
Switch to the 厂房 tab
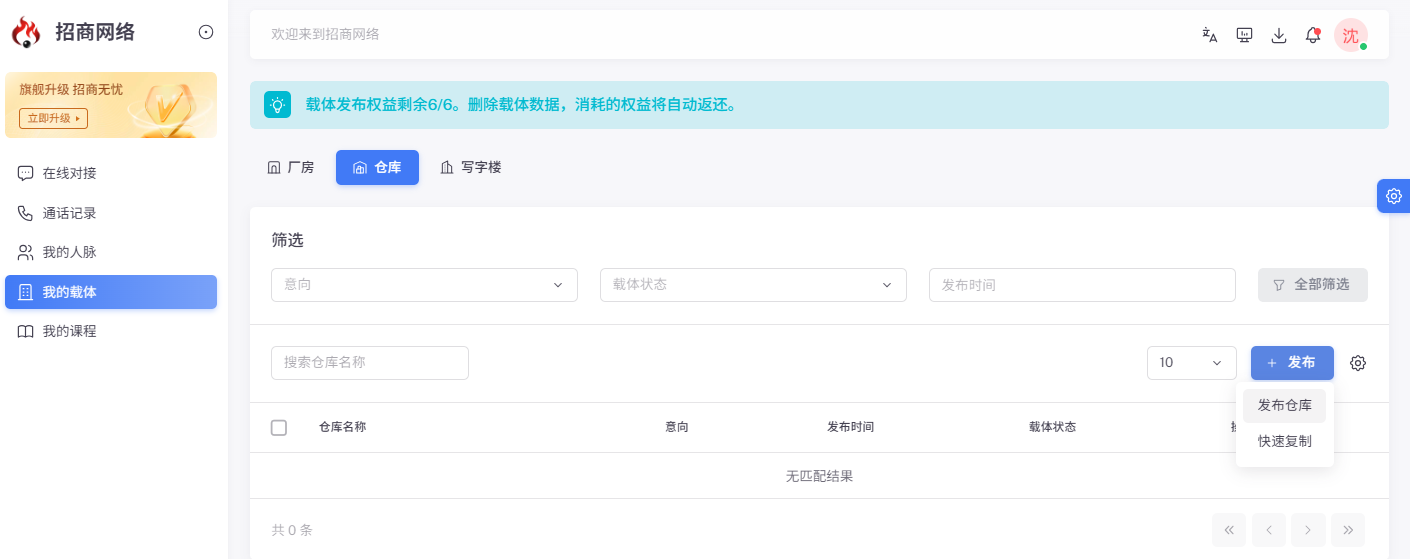tap(290, 168)
